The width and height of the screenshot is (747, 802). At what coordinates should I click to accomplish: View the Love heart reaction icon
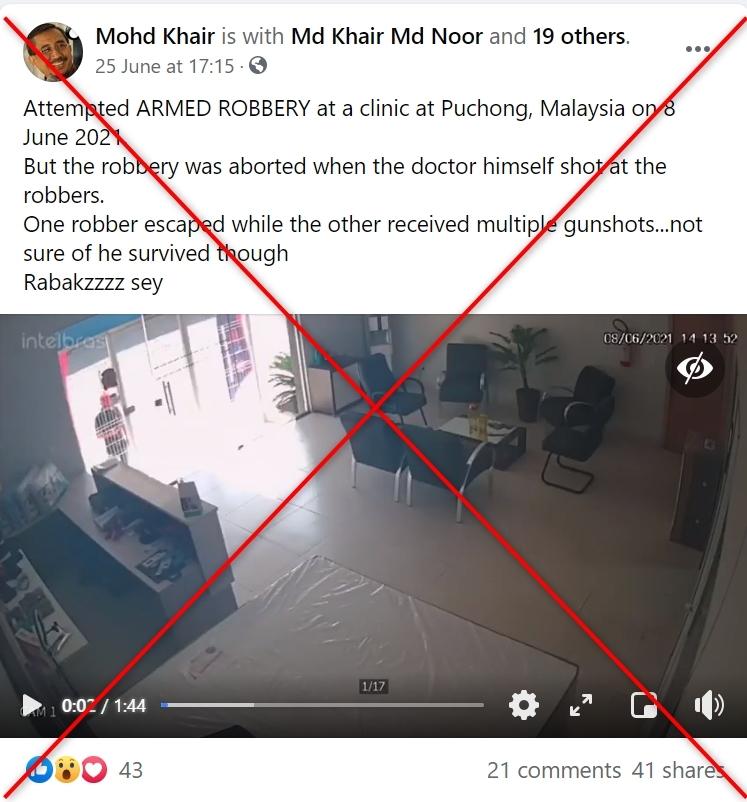coord(94,770)
